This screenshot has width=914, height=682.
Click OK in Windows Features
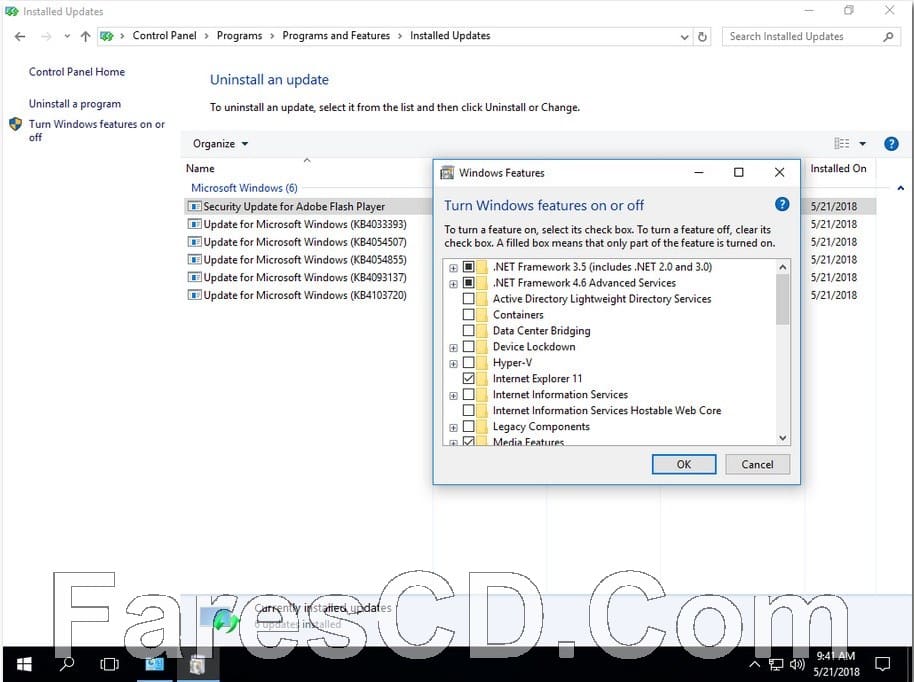click(684, 465)
